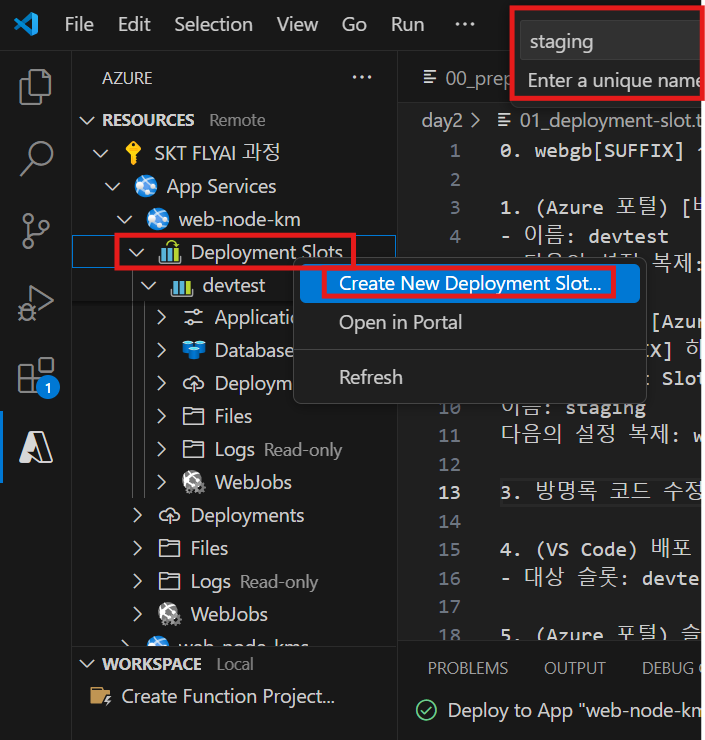This screenshot has width=705, height=740.
Task: Open the Edit menu
Action: click(x=134, y=24)
